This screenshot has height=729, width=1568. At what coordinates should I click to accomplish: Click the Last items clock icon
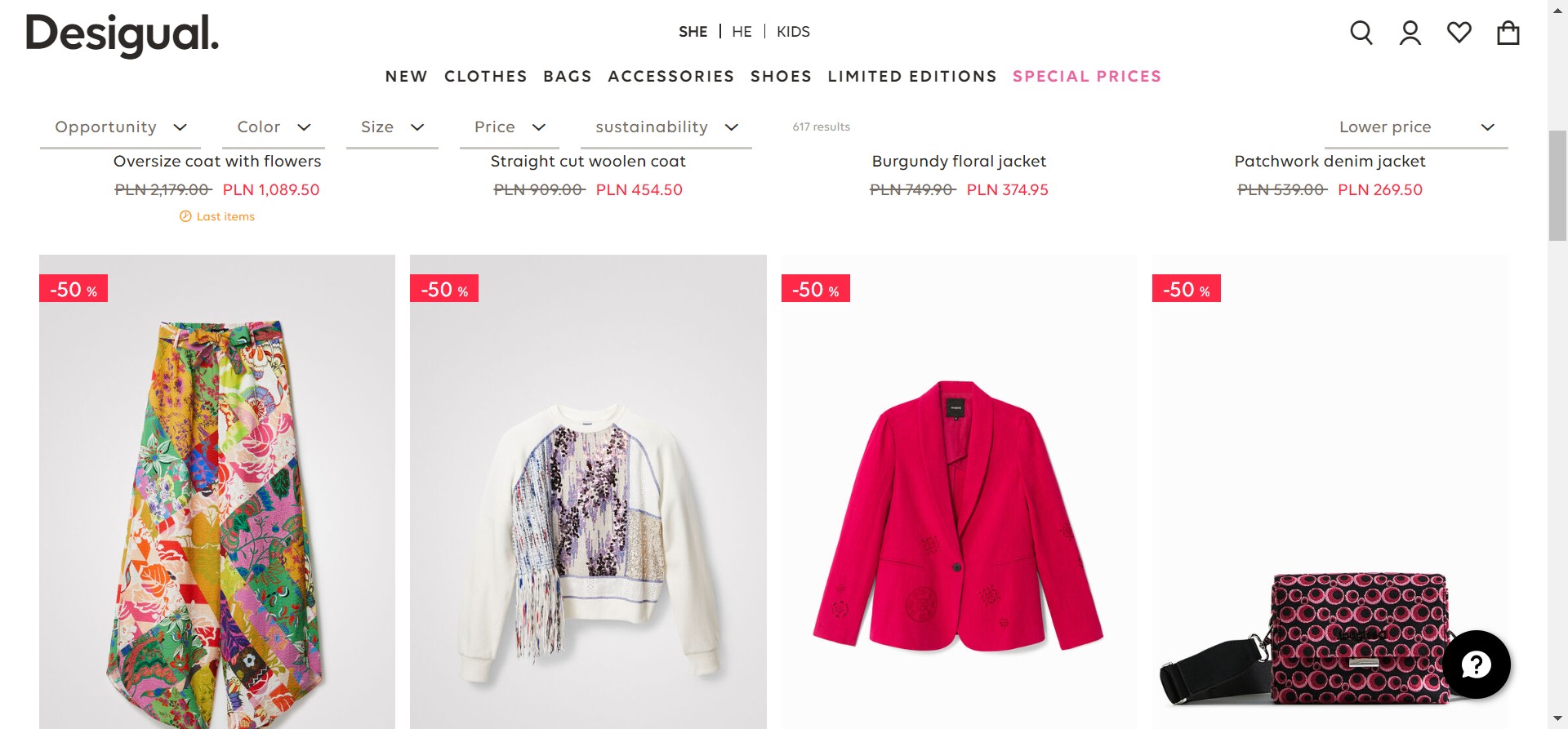pos(185,216)
